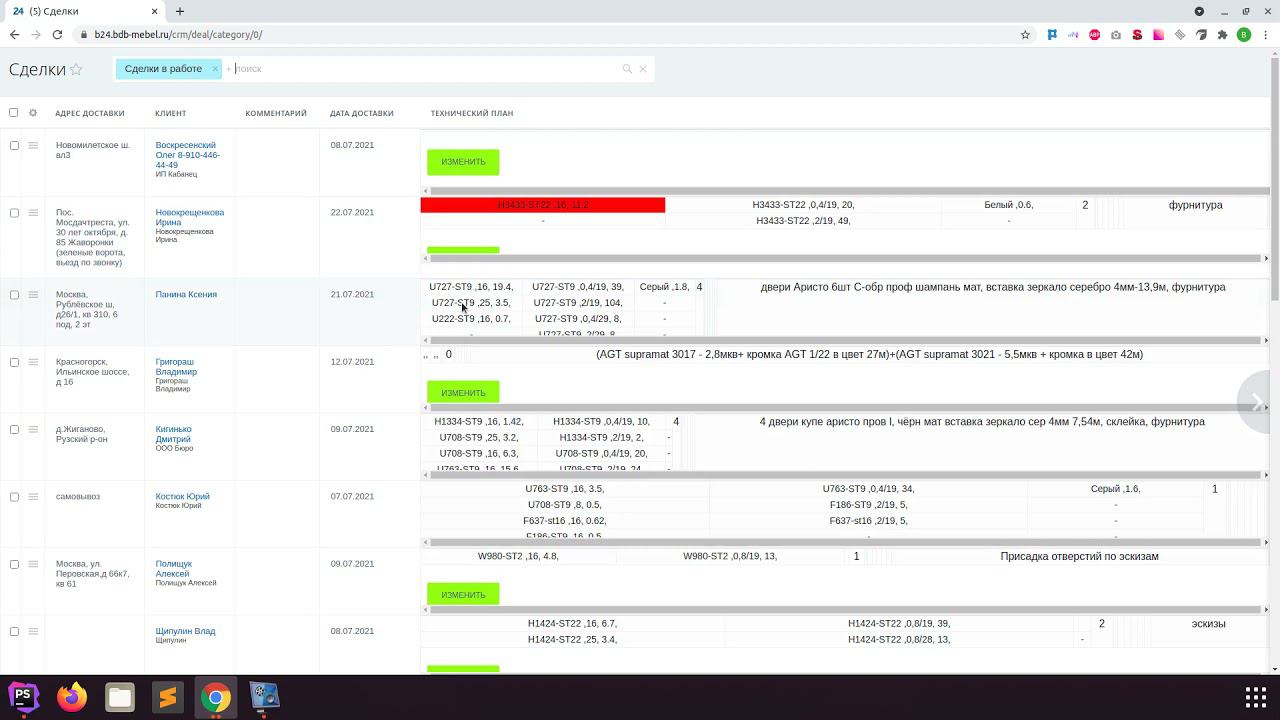Open the Chrome three-dot menu
Screen dimensions: 1280x720
tap(1265, 34)
